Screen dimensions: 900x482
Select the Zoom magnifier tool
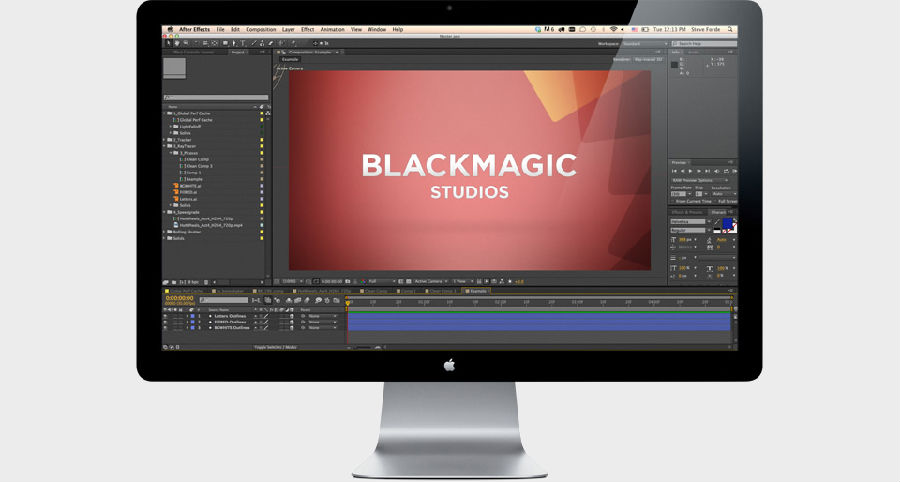(186, 44)
